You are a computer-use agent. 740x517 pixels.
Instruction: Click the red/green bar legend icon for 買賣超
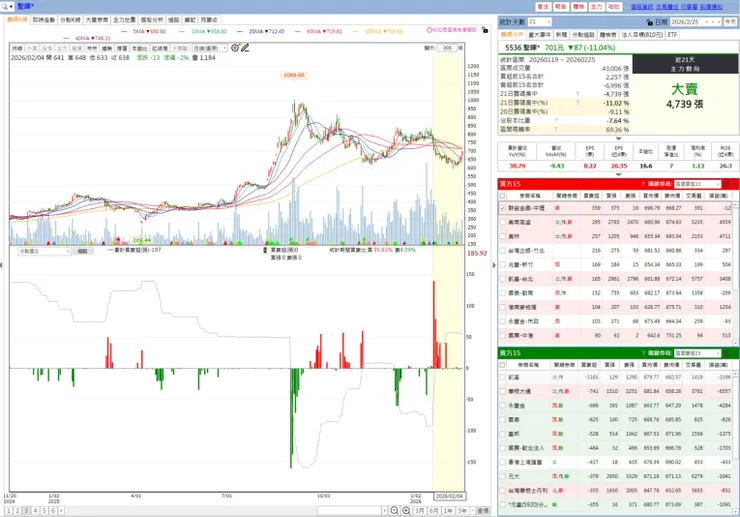point(265,250)
